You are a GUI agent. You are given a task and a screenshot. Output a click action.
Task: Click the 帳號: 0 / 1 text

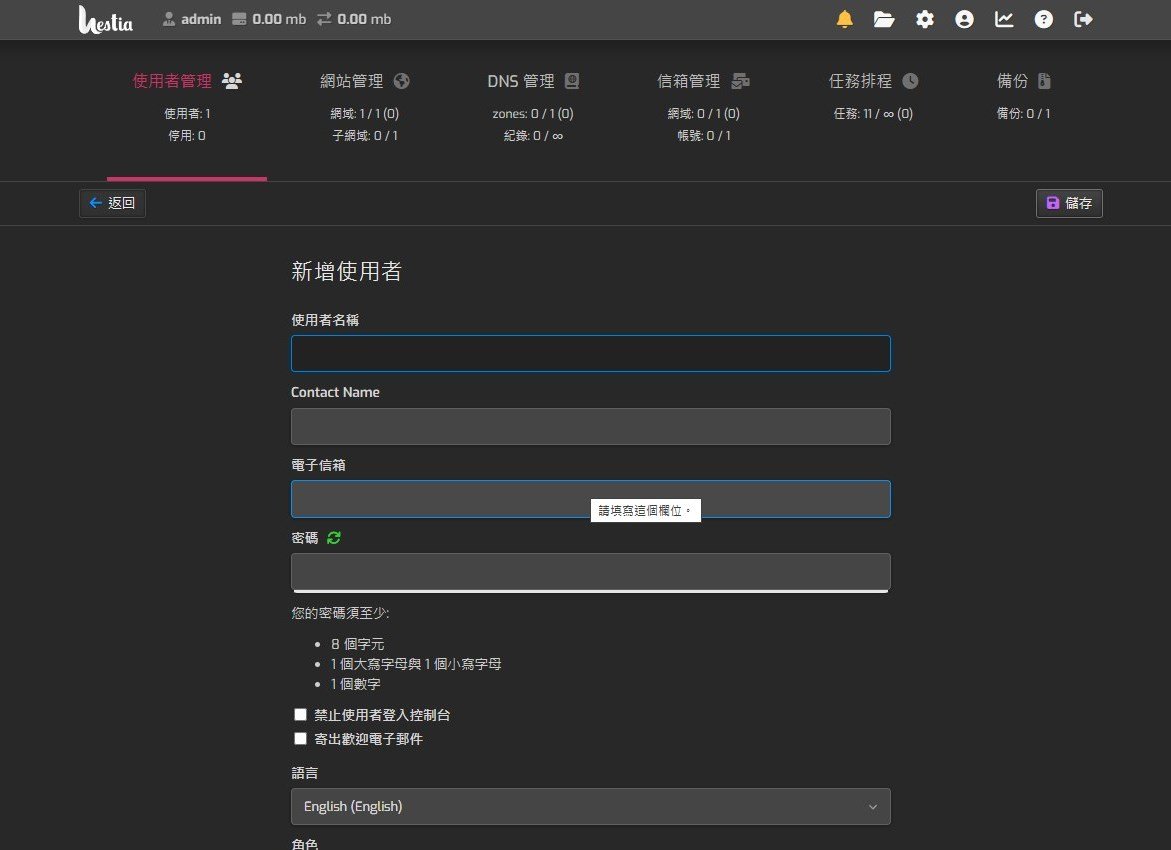703,136
